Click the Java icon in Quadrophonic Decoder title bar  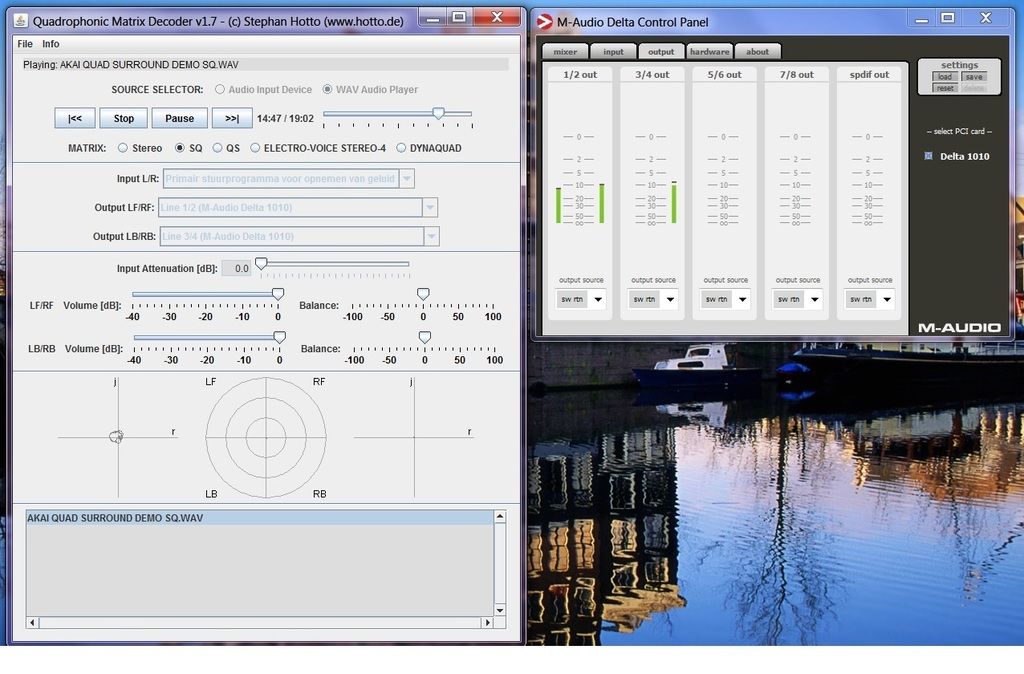pos(21,21)
